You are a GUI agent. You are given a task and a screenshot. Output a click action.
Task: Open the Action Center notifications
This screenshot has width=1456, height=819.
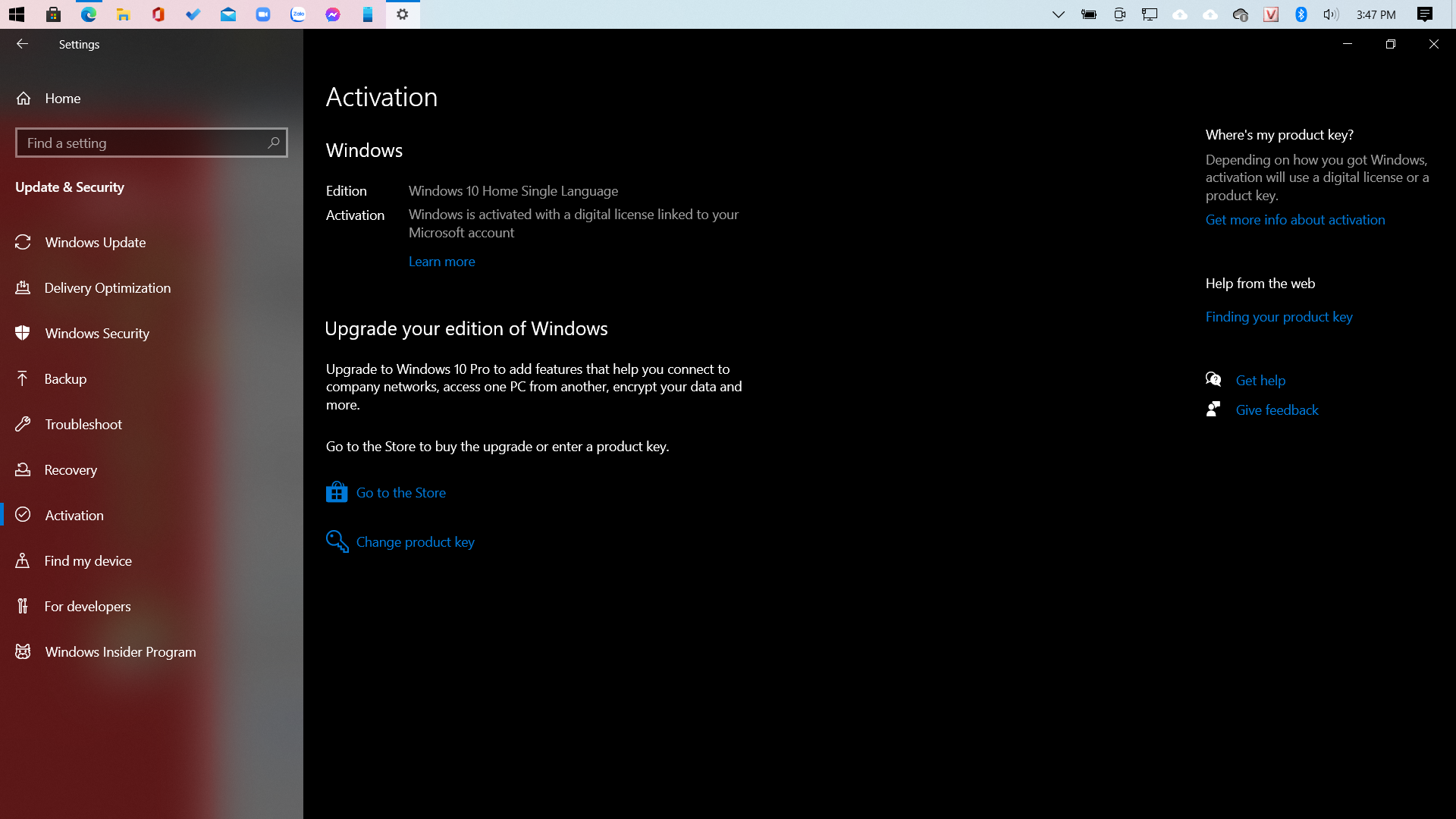click(1425, 14)
